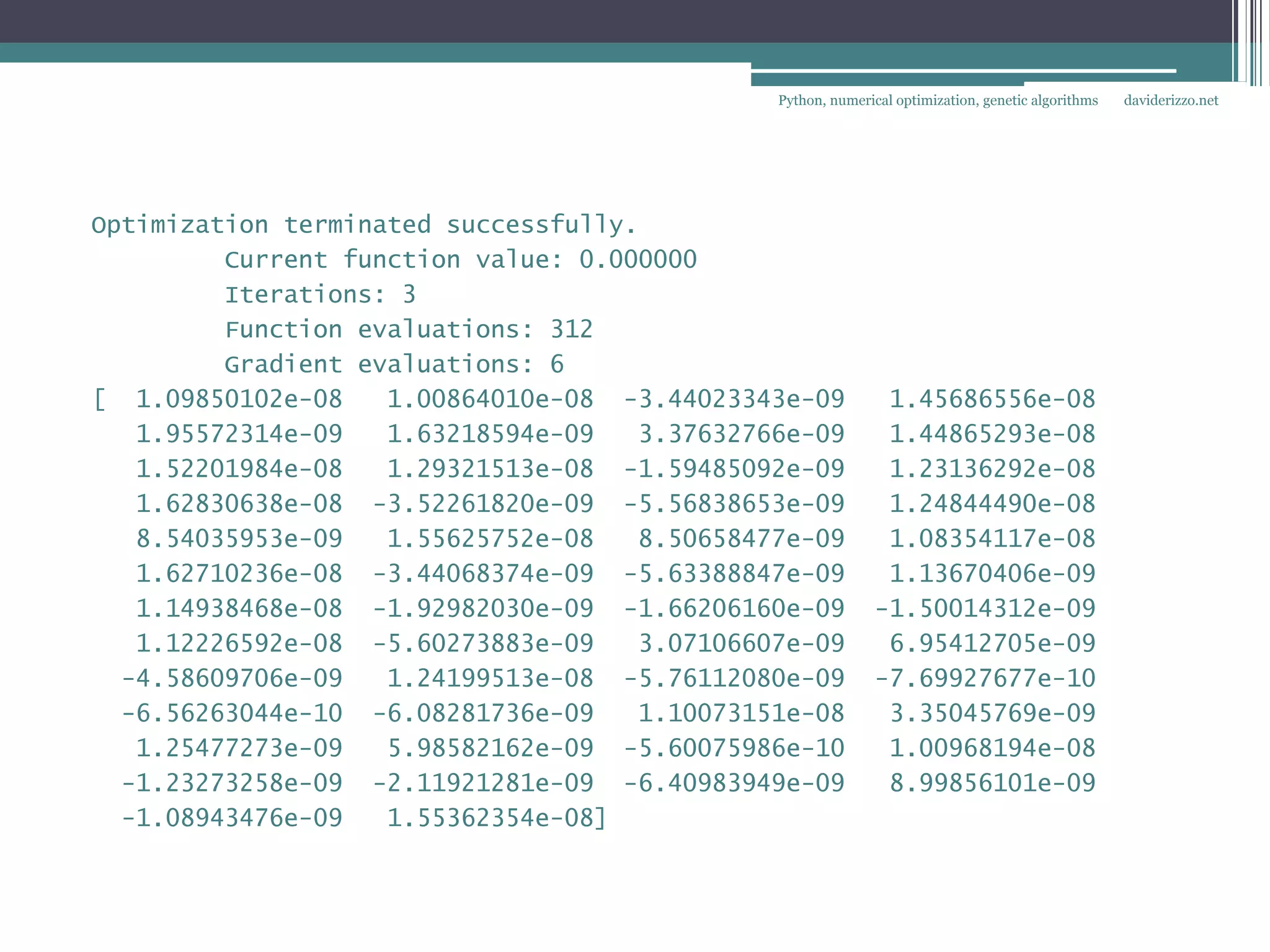Click the value 1.45686556e-08
The height and width of the screenshot is (952, 1270).
pyautogui.click(x=993, y=399)
